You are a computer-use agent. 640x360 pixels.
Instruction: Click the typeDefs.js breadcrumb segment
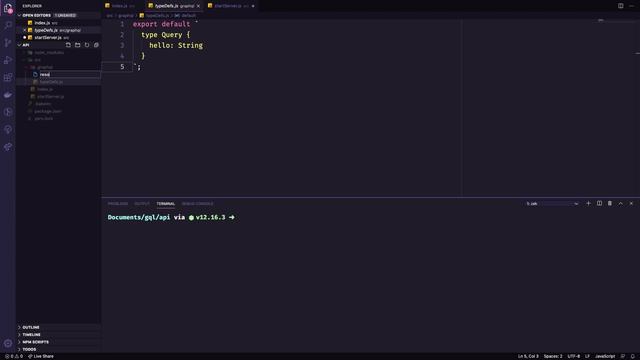[x=154, y=16]
